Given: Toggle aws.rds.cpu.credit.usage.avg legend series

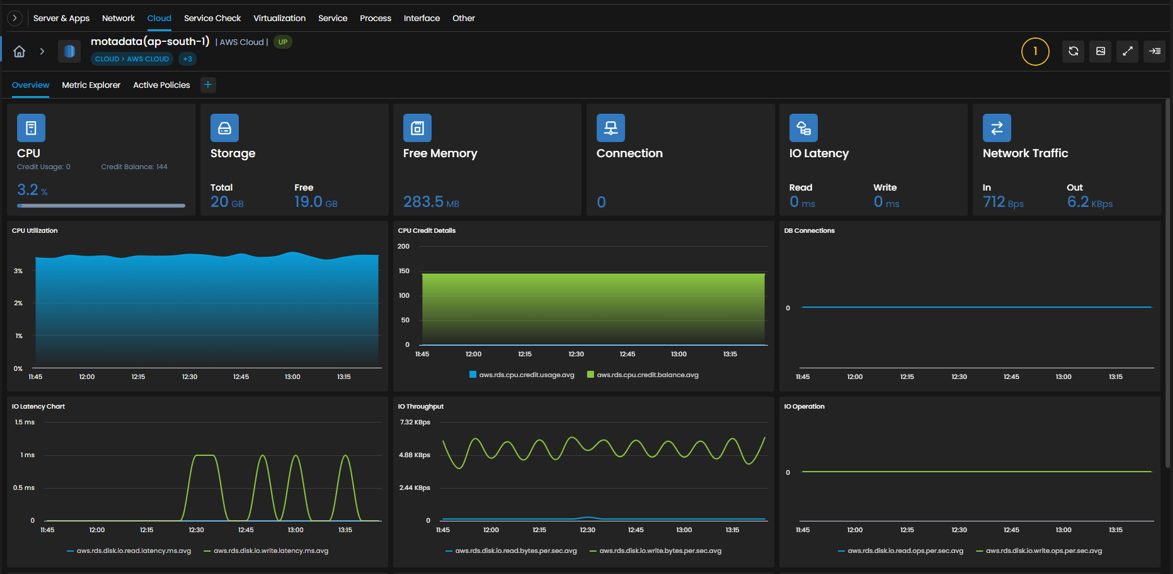Looking at the screenshot, I should tap(521, 374).
